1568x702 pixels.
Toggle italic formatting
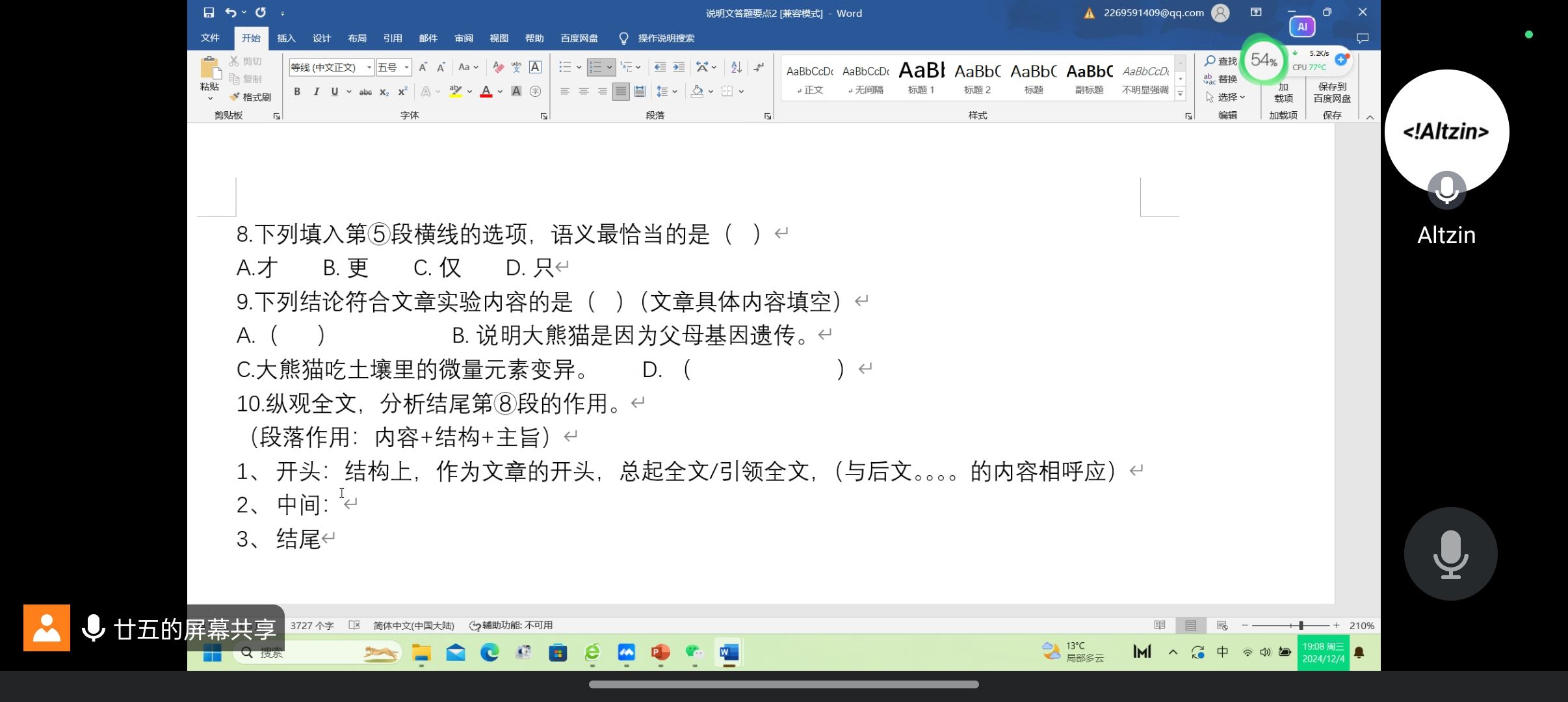point(316,92)
